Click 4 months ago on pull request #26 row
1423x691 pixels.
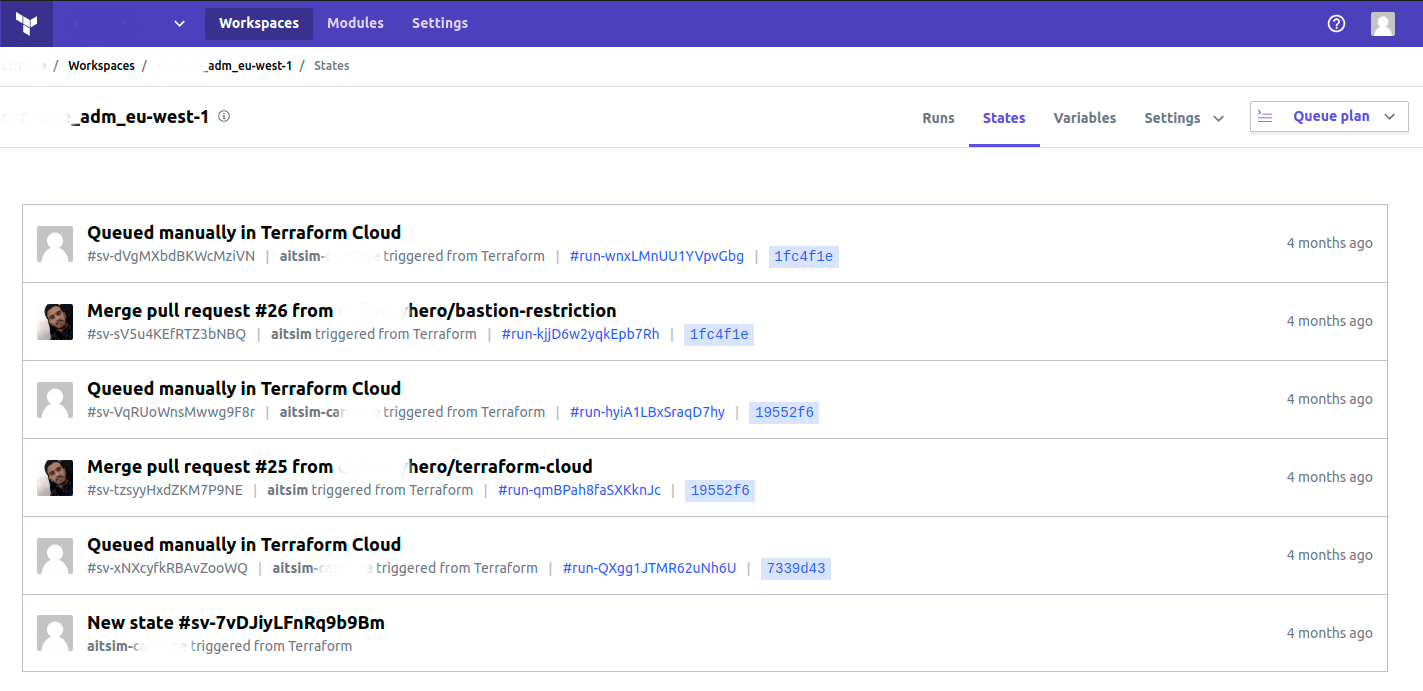click(x=1330, y=321)
